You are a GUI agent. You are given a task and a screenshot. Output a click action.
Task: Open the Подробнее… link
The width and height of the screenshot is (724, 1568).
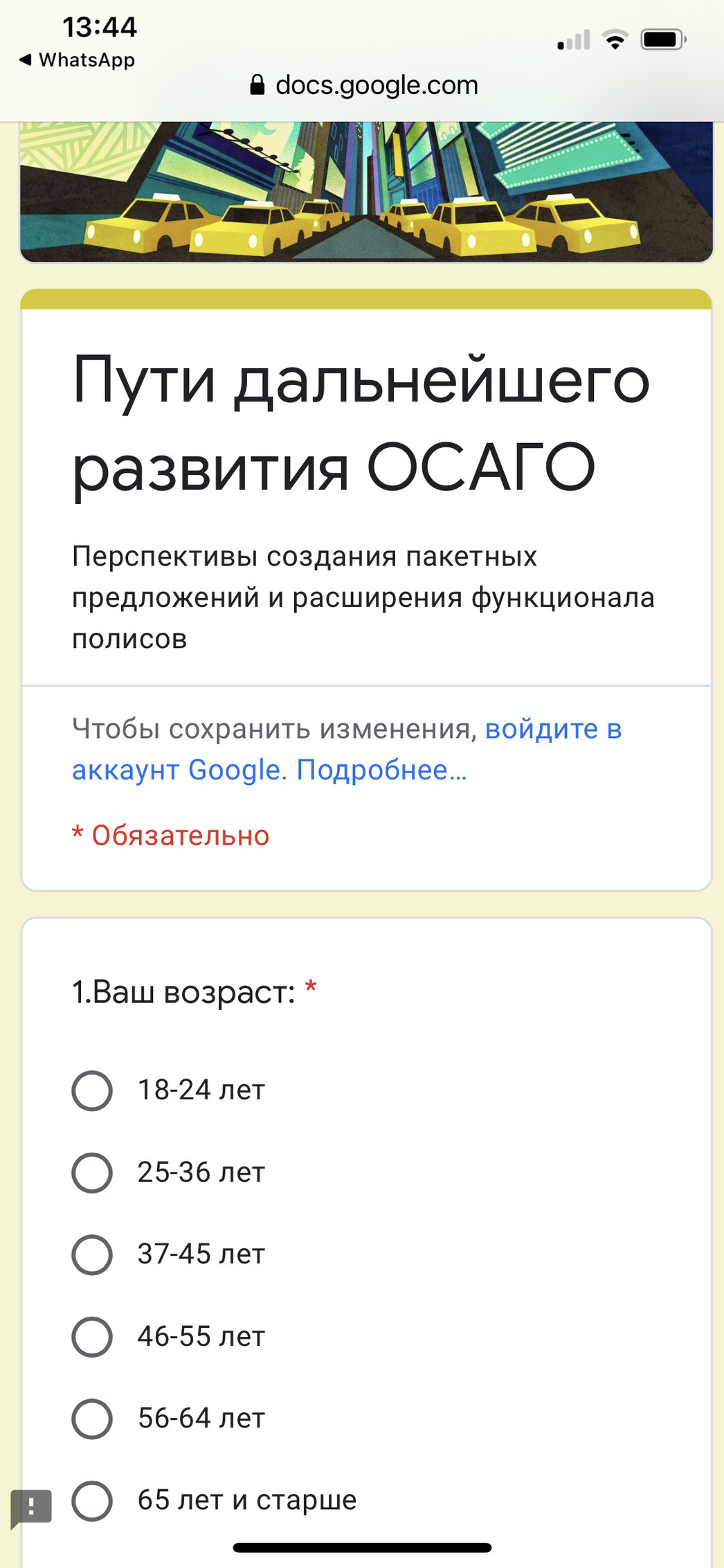[x=381, y=771]
